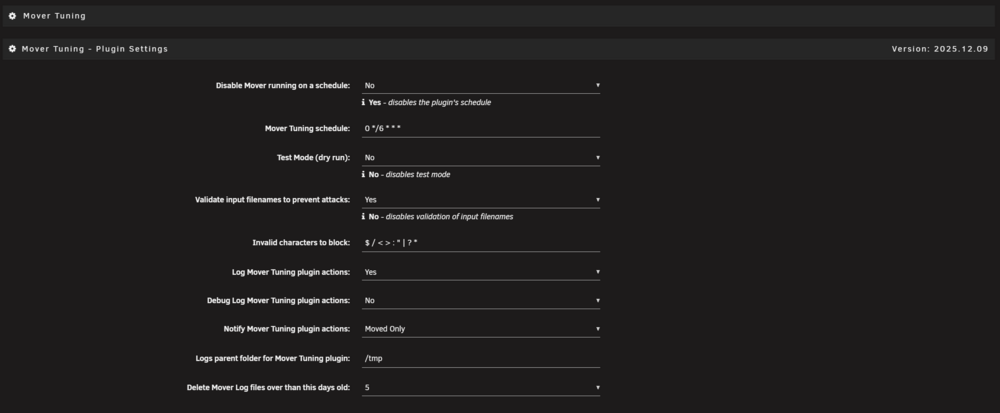
Task: Click the Version: 2025.12.09 text
Action: [x=940, y=49]
